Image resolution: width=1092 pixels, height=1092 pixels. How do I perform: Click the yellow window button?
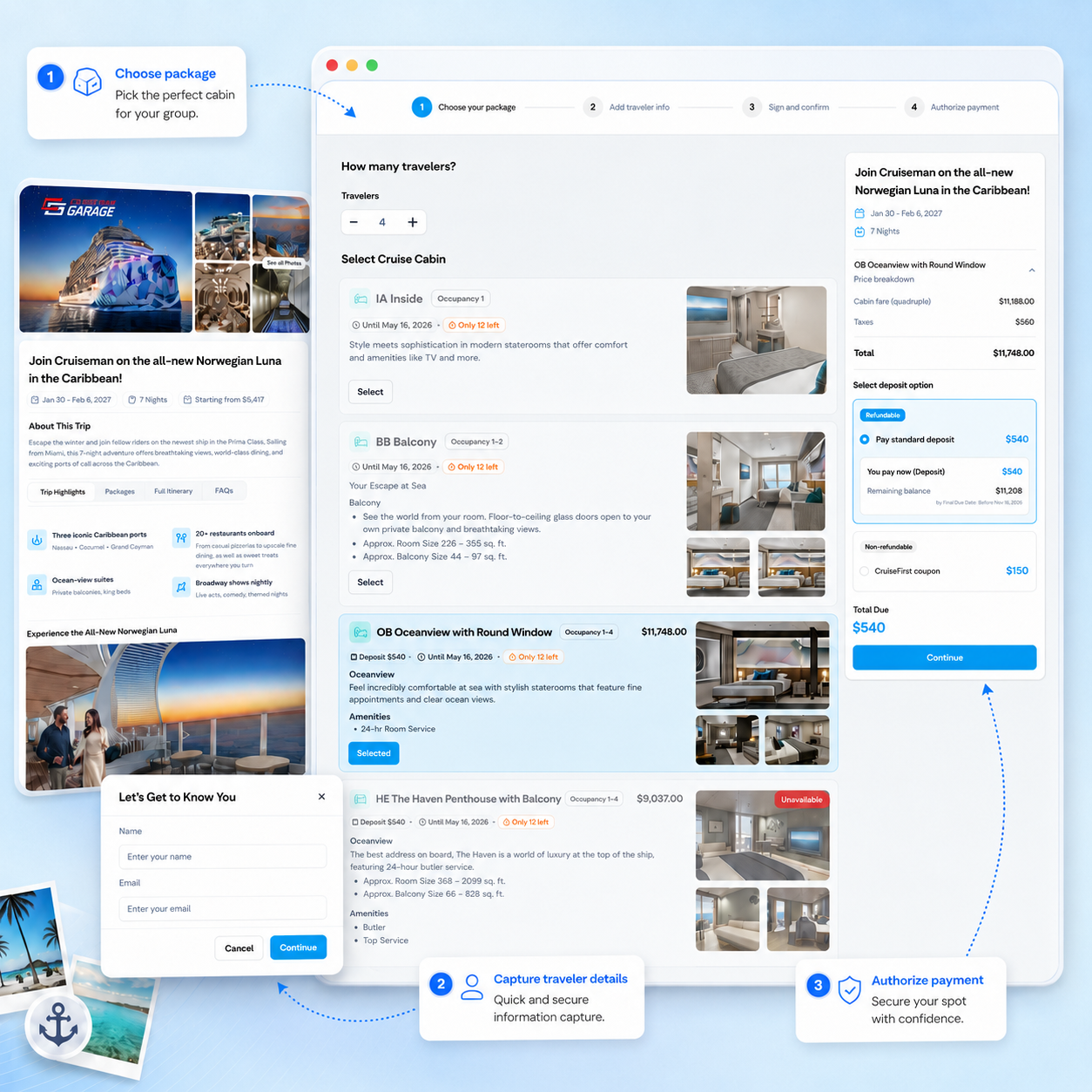coord(352,65)
